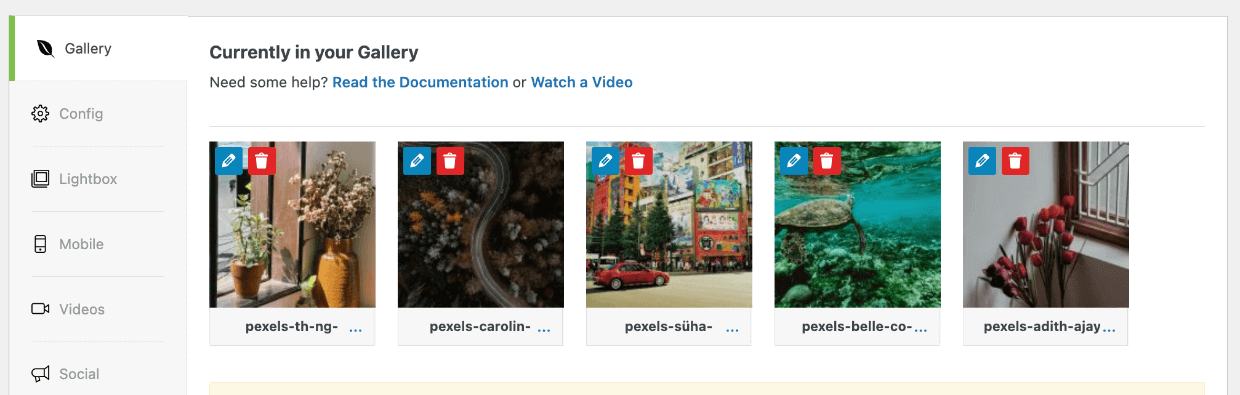Select the sea turtle thumbnail
The image size is (1240, 395).
[857, 225]
